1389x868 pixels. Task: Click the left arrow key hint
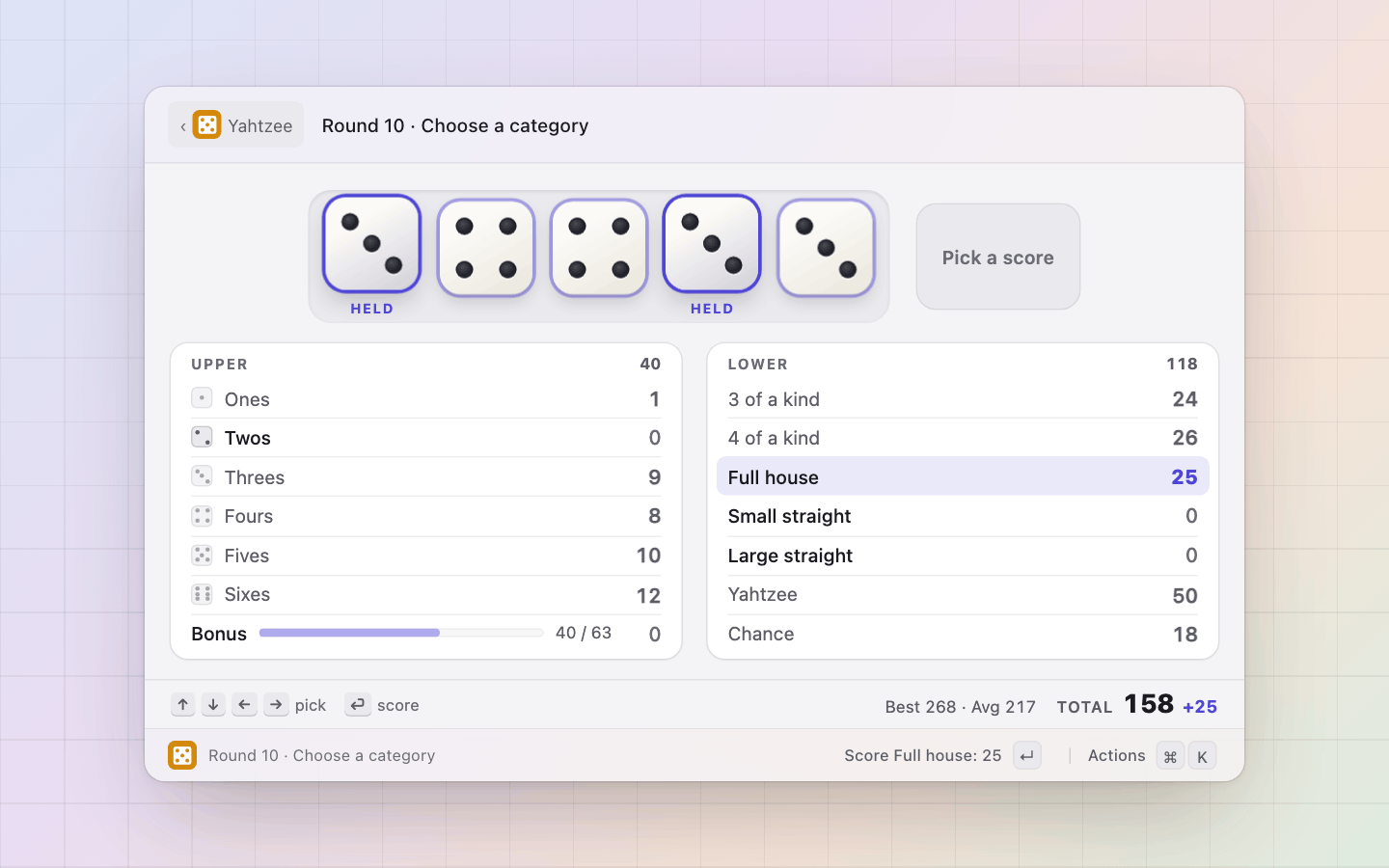(x=245, y=705)
